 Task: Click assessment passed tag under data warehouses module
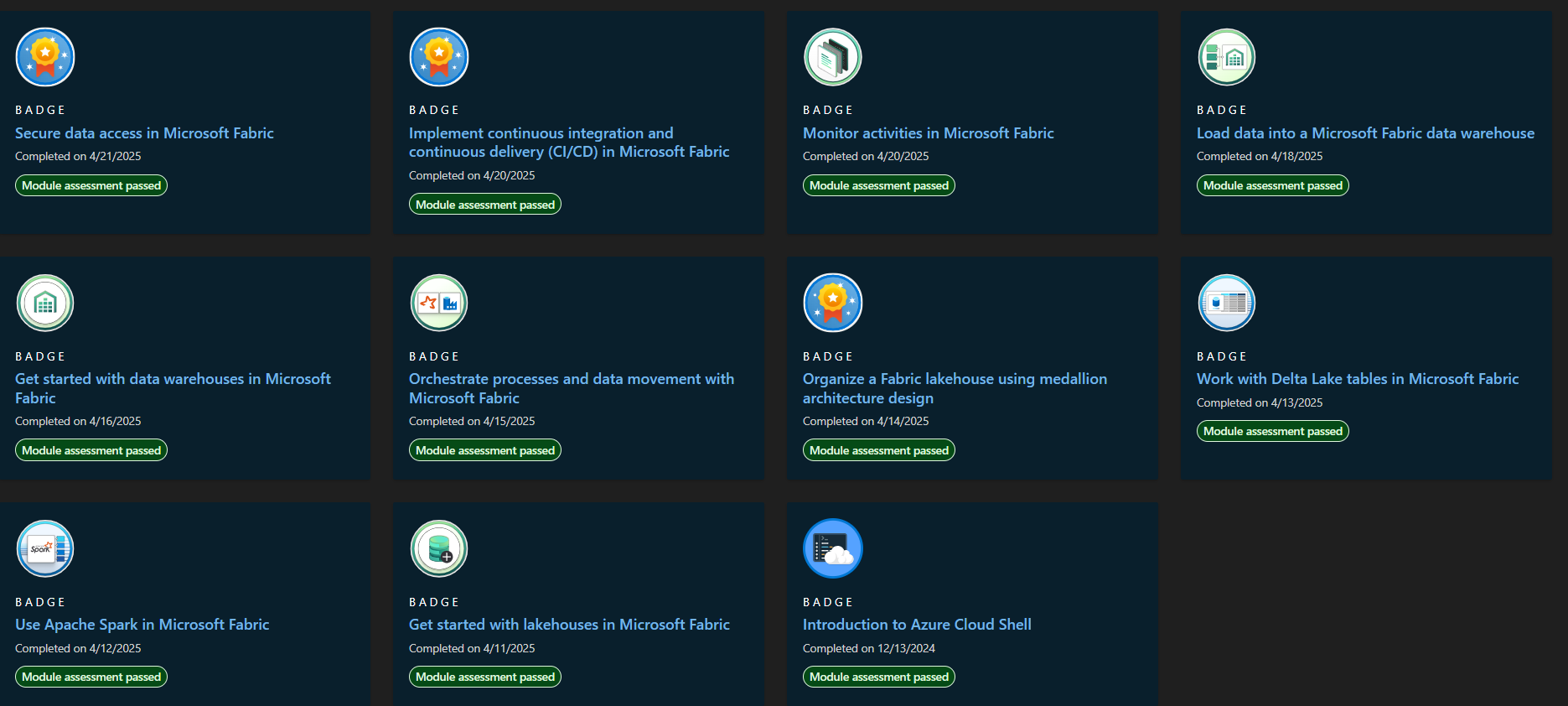[91, 450]
